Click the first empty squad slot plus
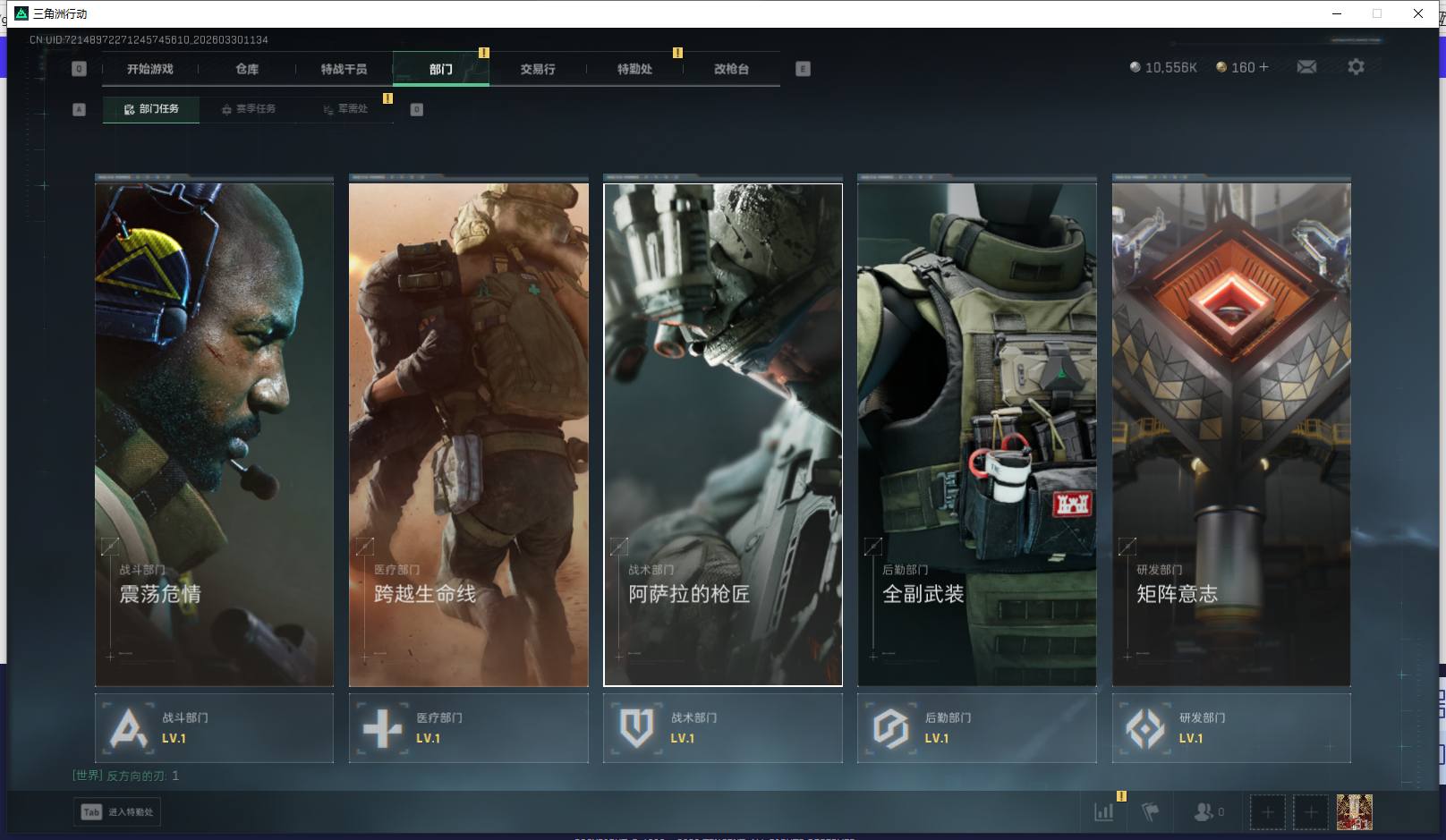The width and height of the screenshot is (1446, 840). tap(1267, 812)
